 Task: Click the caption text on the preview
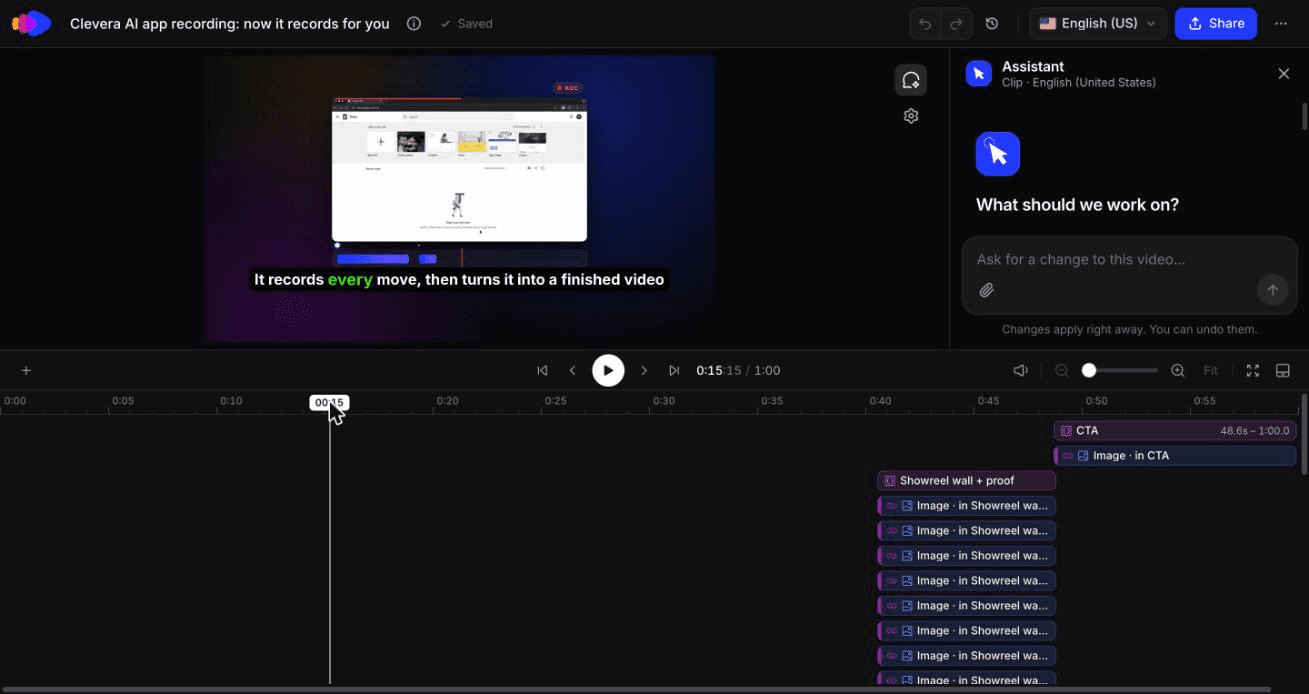point(459,280)
